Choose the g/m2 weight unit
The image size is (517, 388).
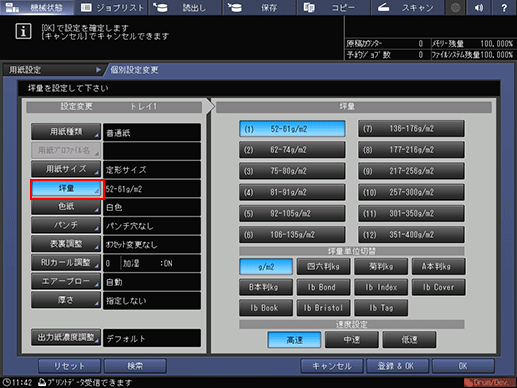click(266, 267)
